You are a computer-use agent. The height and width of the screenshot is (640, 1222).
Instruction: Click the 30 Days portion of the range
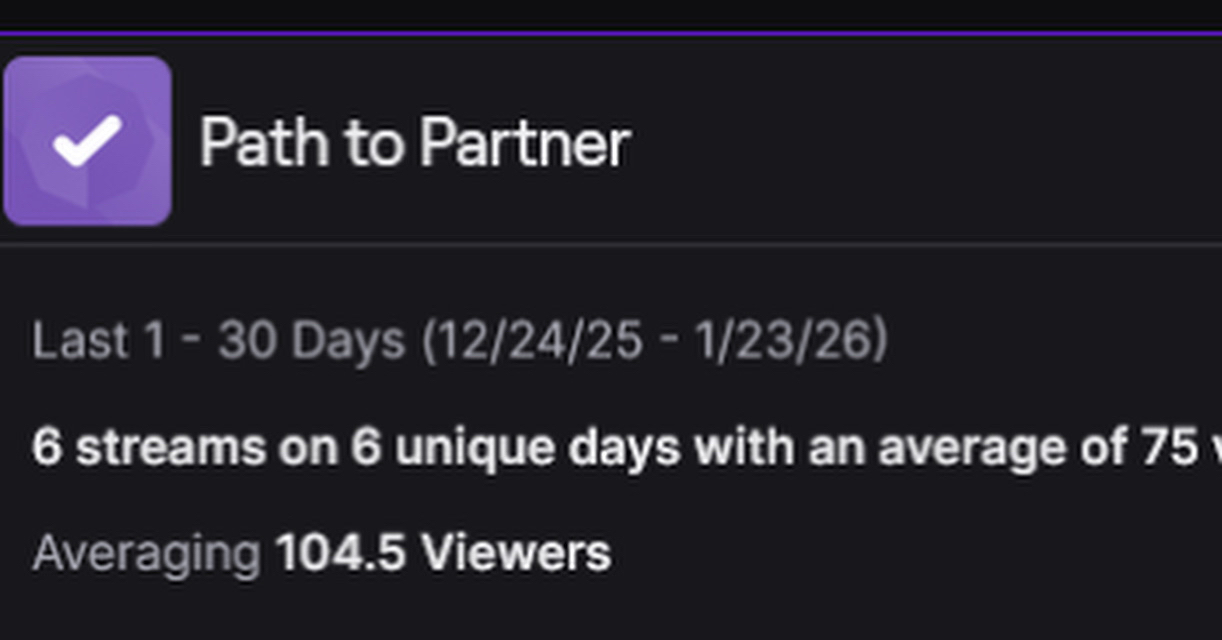311,342
